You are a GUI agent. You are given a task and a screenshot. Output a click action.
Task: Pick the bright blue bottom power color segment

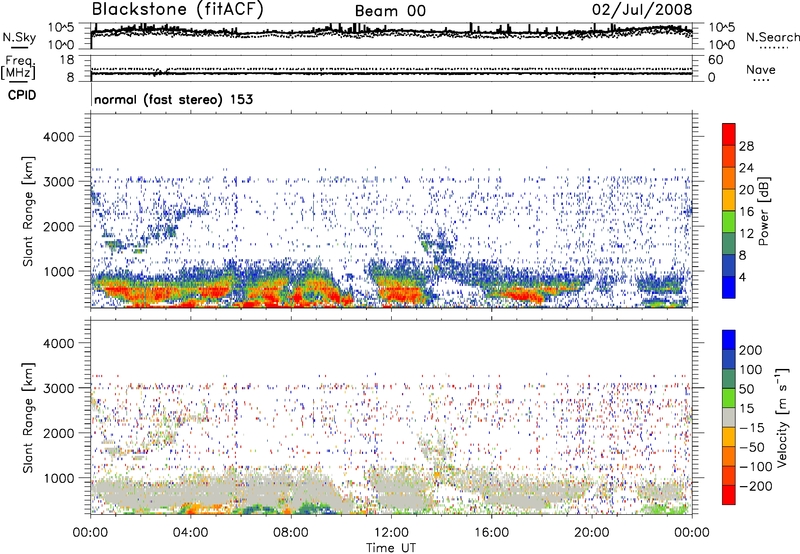point(729,288)
